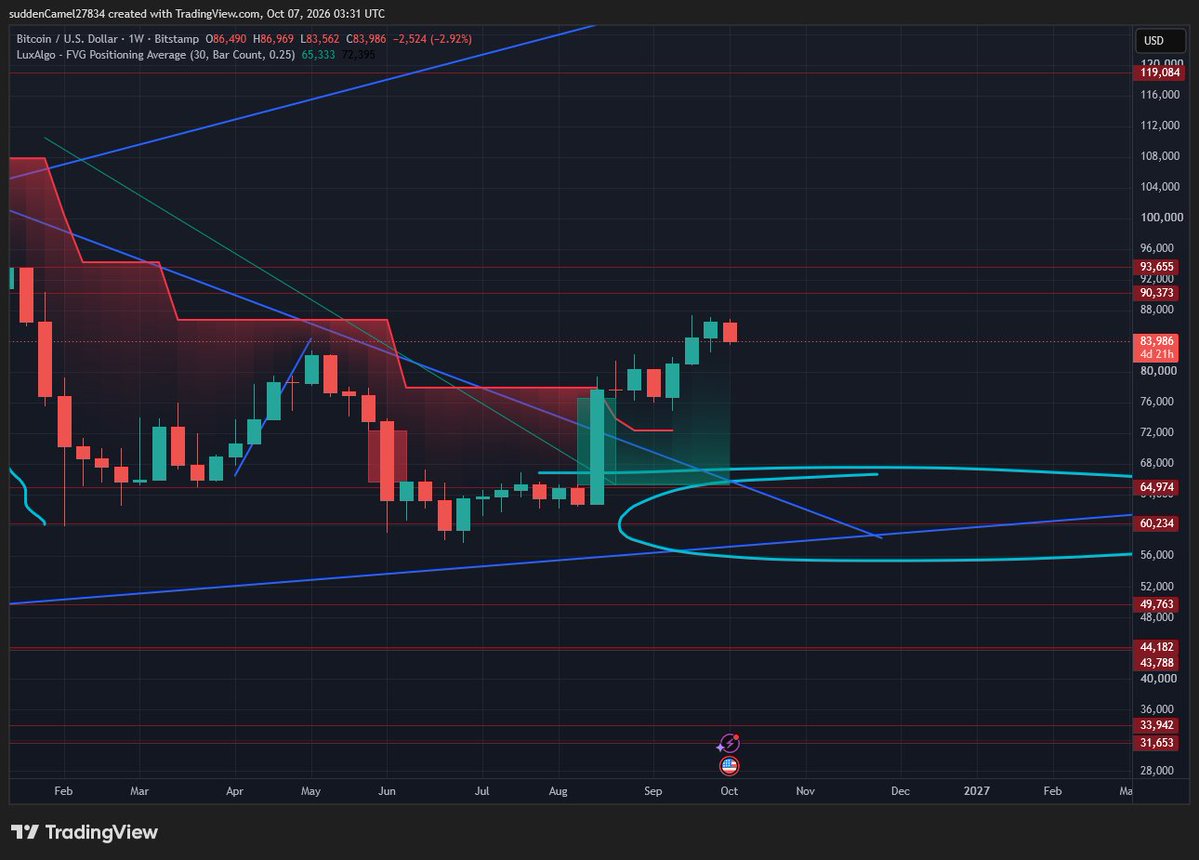Click the close value C83,986

pos(366,39)
